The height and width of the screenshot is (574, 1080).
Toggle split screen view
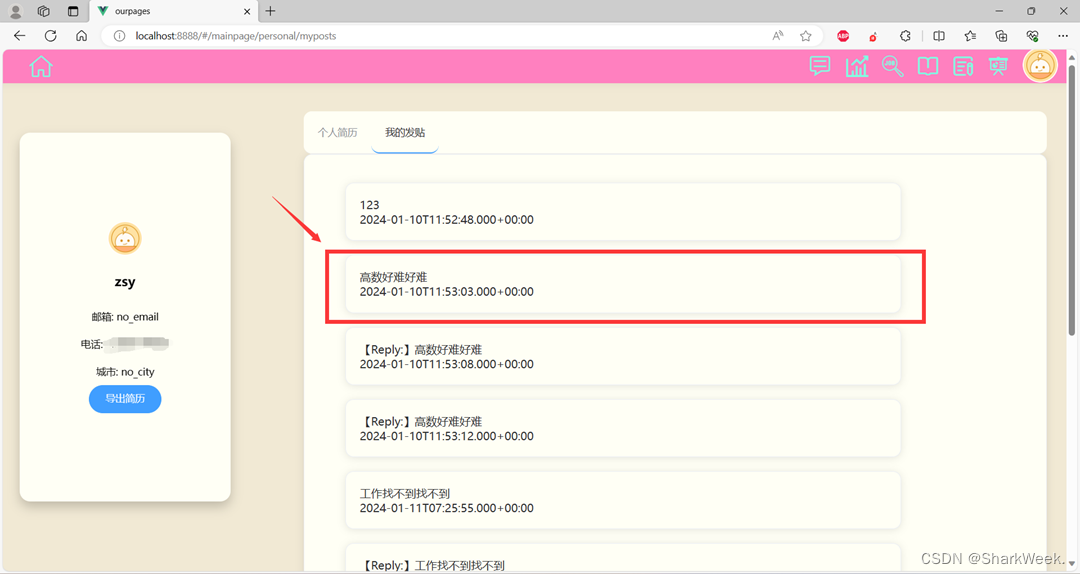[939, 36]
